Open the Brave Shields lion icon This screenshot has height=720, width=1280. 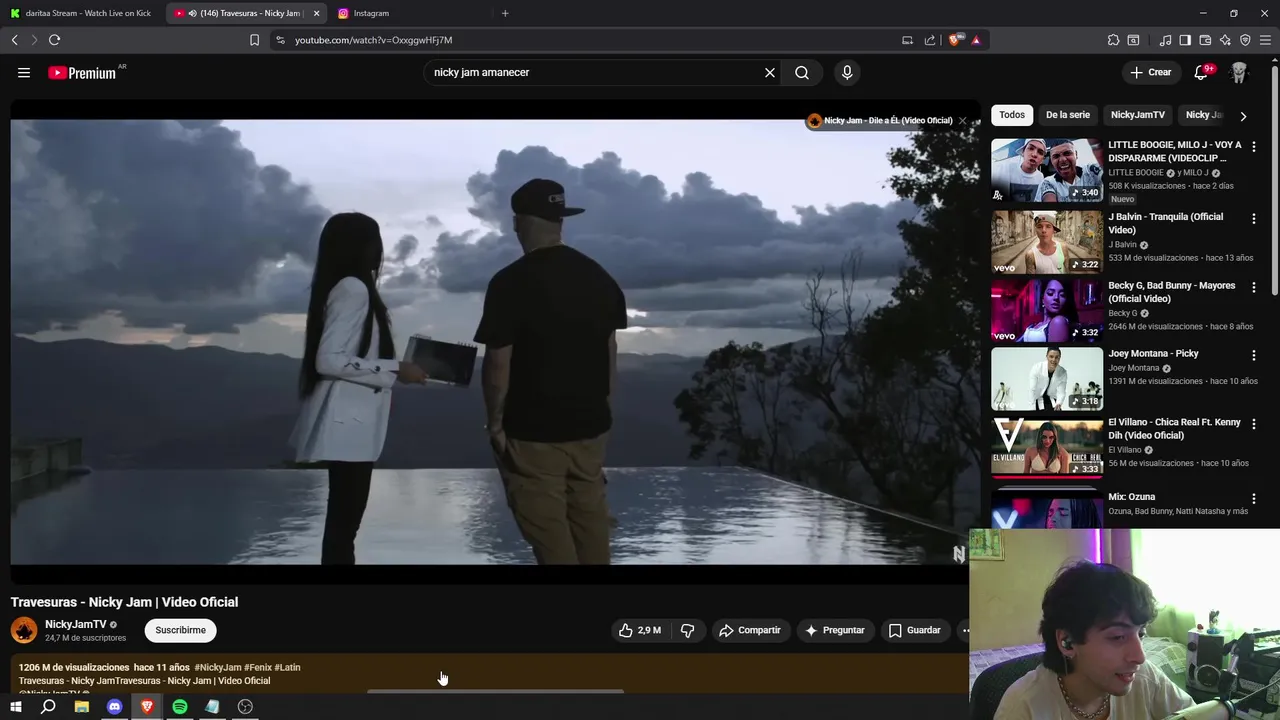tap(954, 40)
